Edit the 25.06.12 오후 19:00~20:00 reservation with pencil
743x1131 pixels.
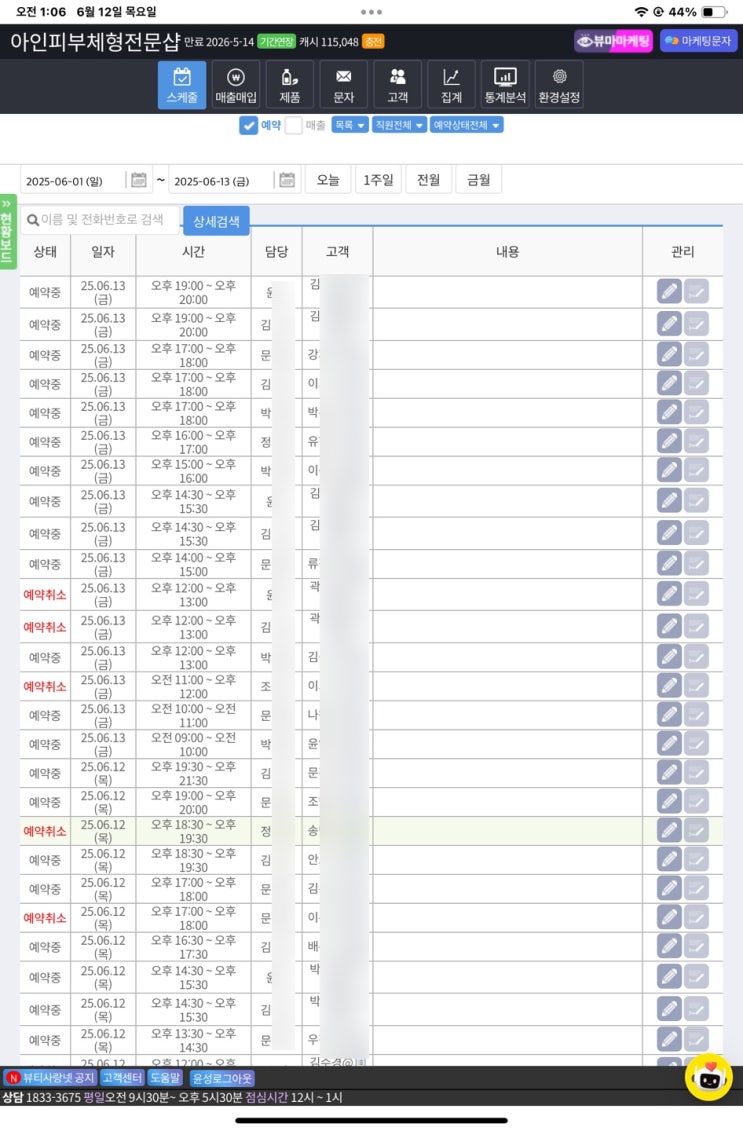point(669,801)
